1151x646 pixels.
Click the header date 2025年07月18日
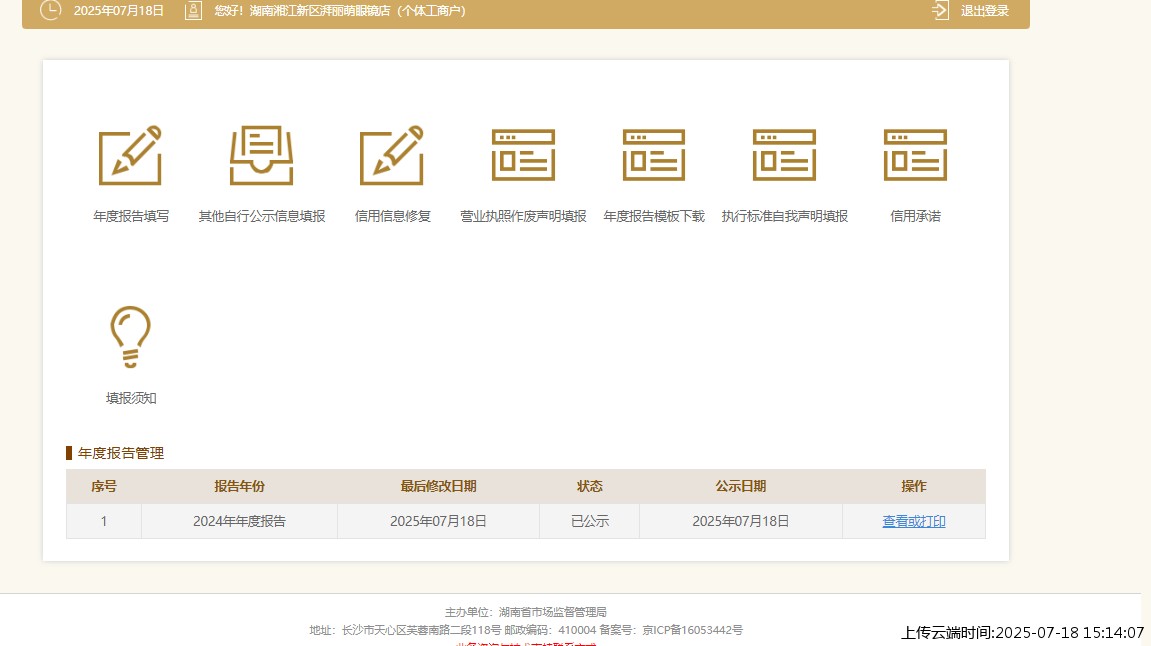[118, 11]
